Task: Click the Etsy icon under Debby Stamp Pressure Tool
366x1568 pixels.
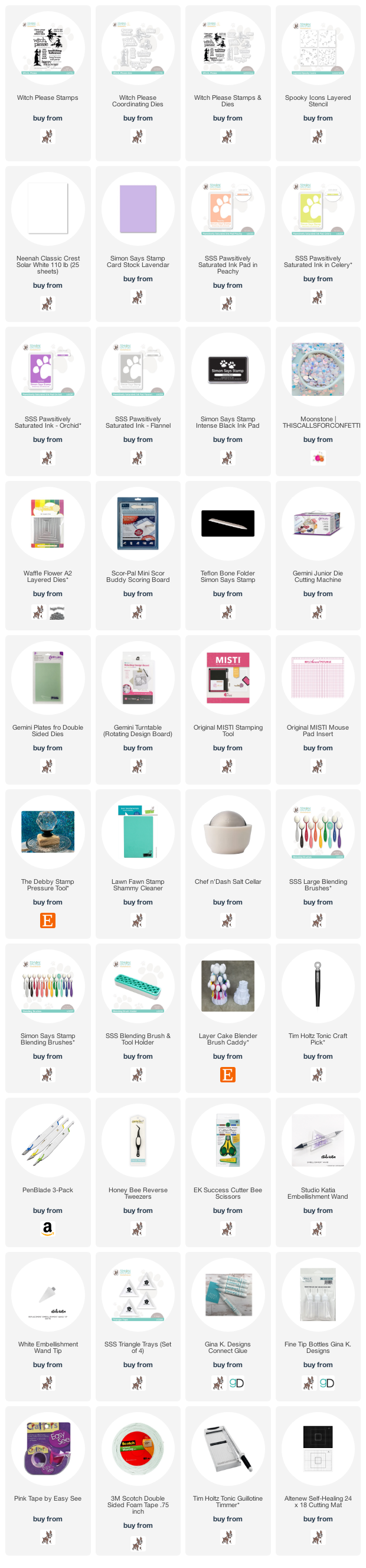Action: [47, 920]
